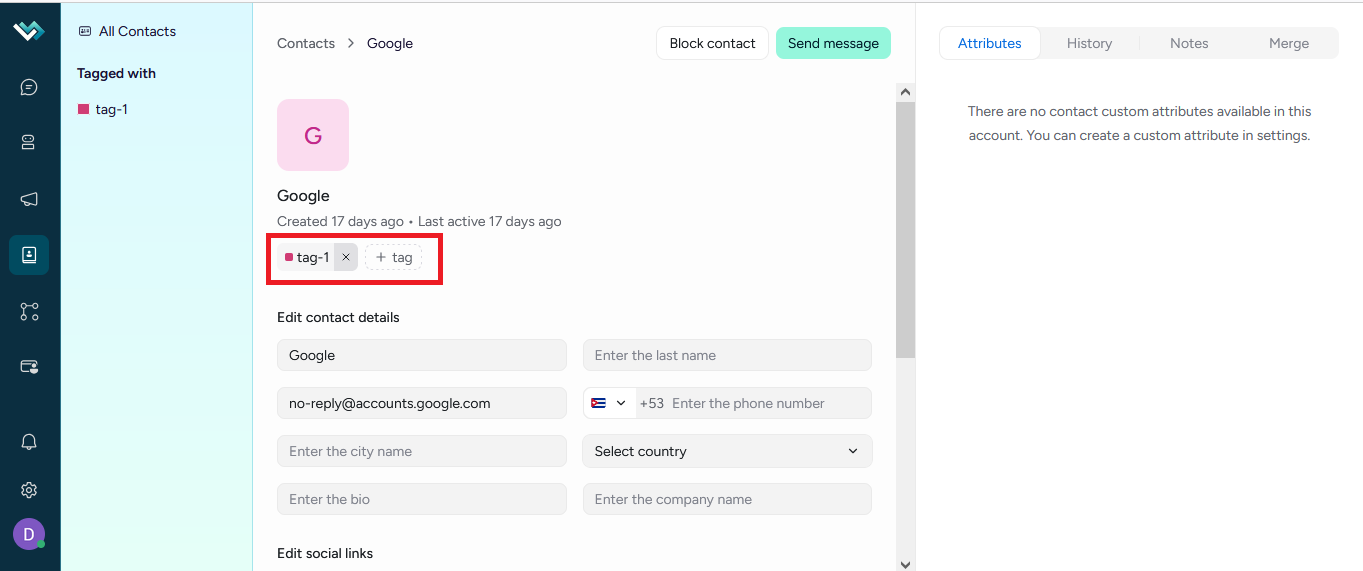Open the Settings gear icon
The image size is (1363, 571).
pyautogui.click(x=29, y=490)
